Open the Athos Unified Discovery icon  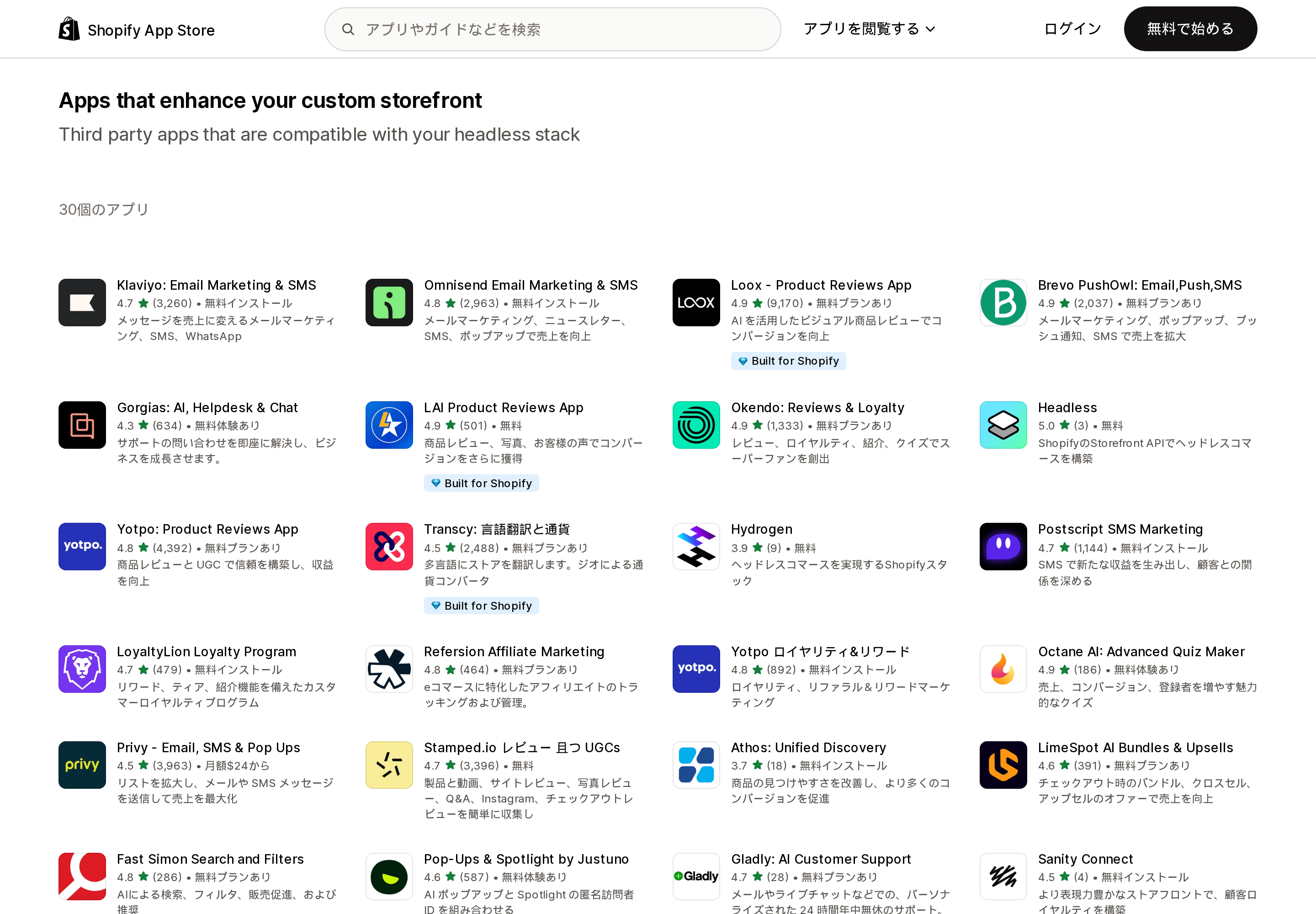click(696, 765)
